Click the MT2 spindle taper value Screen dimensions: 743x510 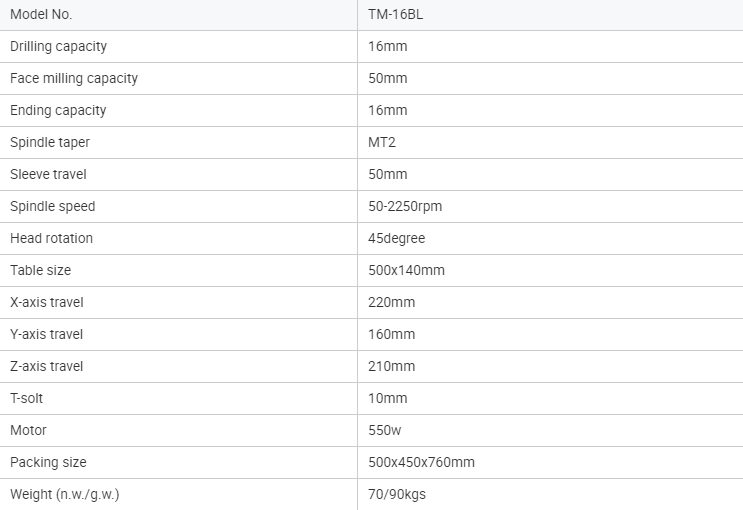click(383, 142)
